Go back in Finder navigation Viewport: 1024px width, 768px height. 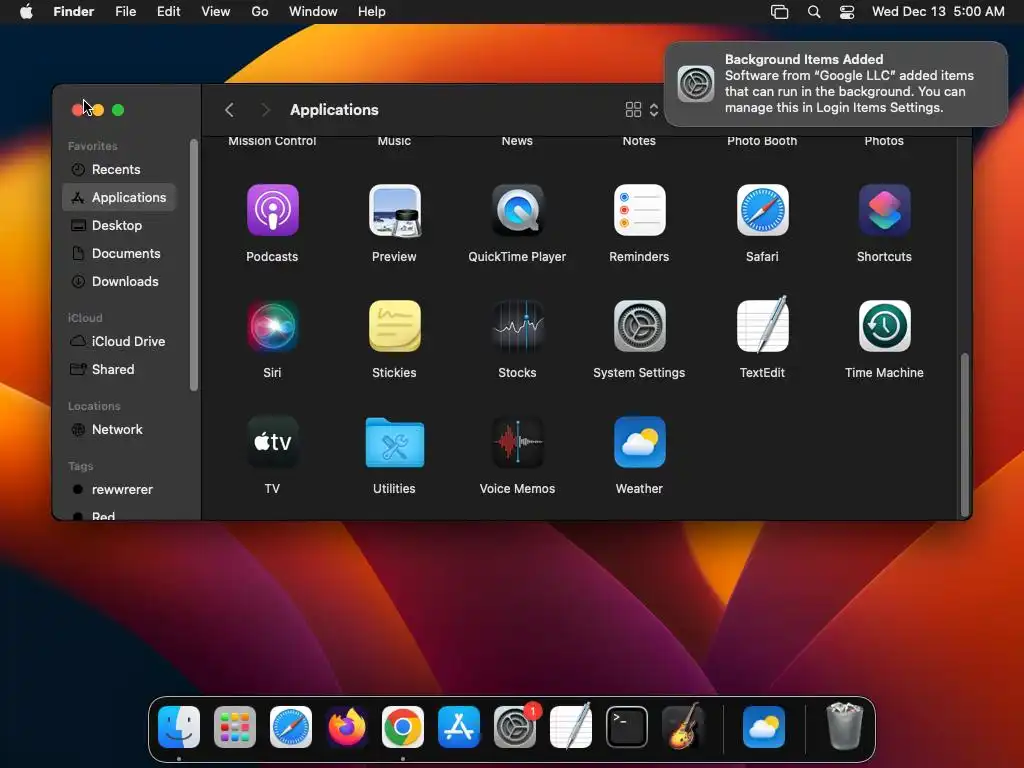click(229, 110)
